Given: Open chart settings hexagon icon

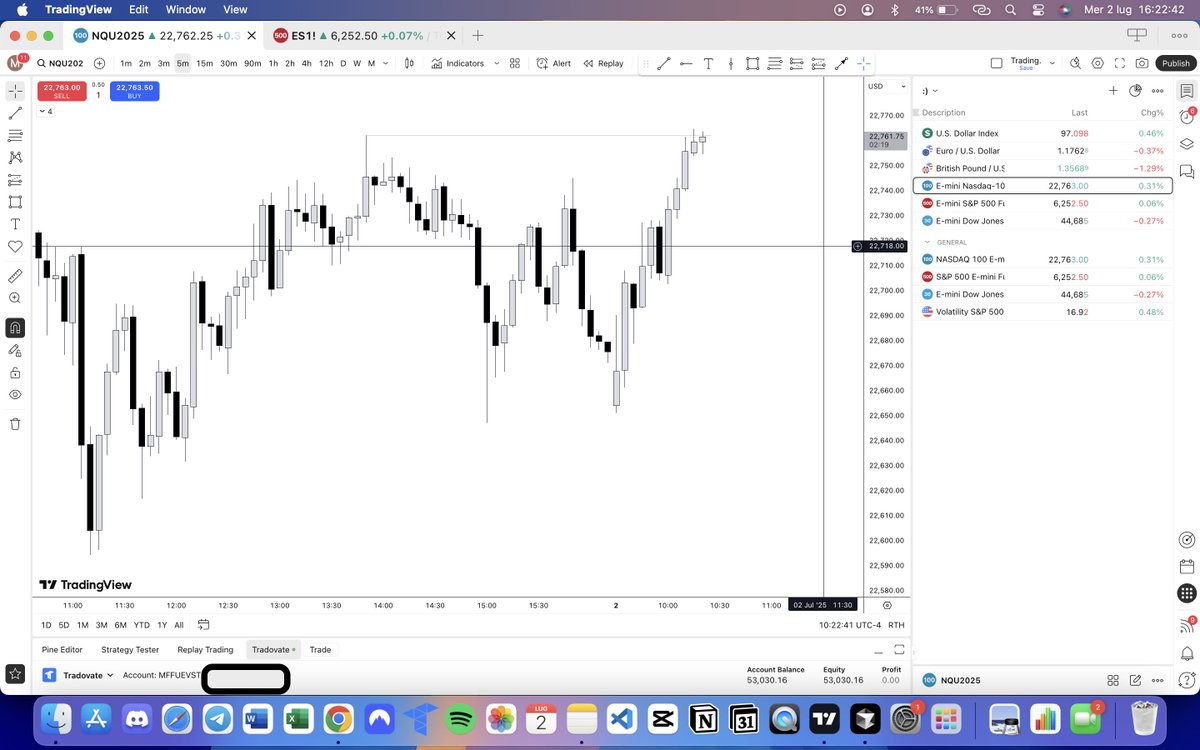Looking at the screenshot, I should click(x=1098, y=63).
